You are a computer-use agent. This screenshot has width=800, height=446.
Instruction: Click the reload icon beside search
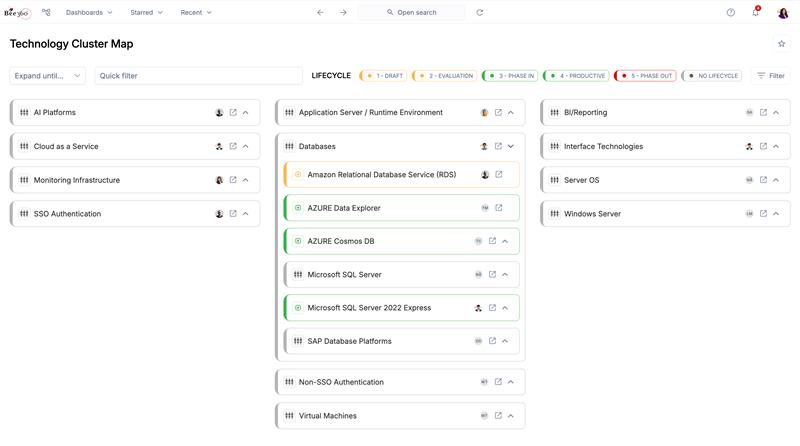pos(480,13)
